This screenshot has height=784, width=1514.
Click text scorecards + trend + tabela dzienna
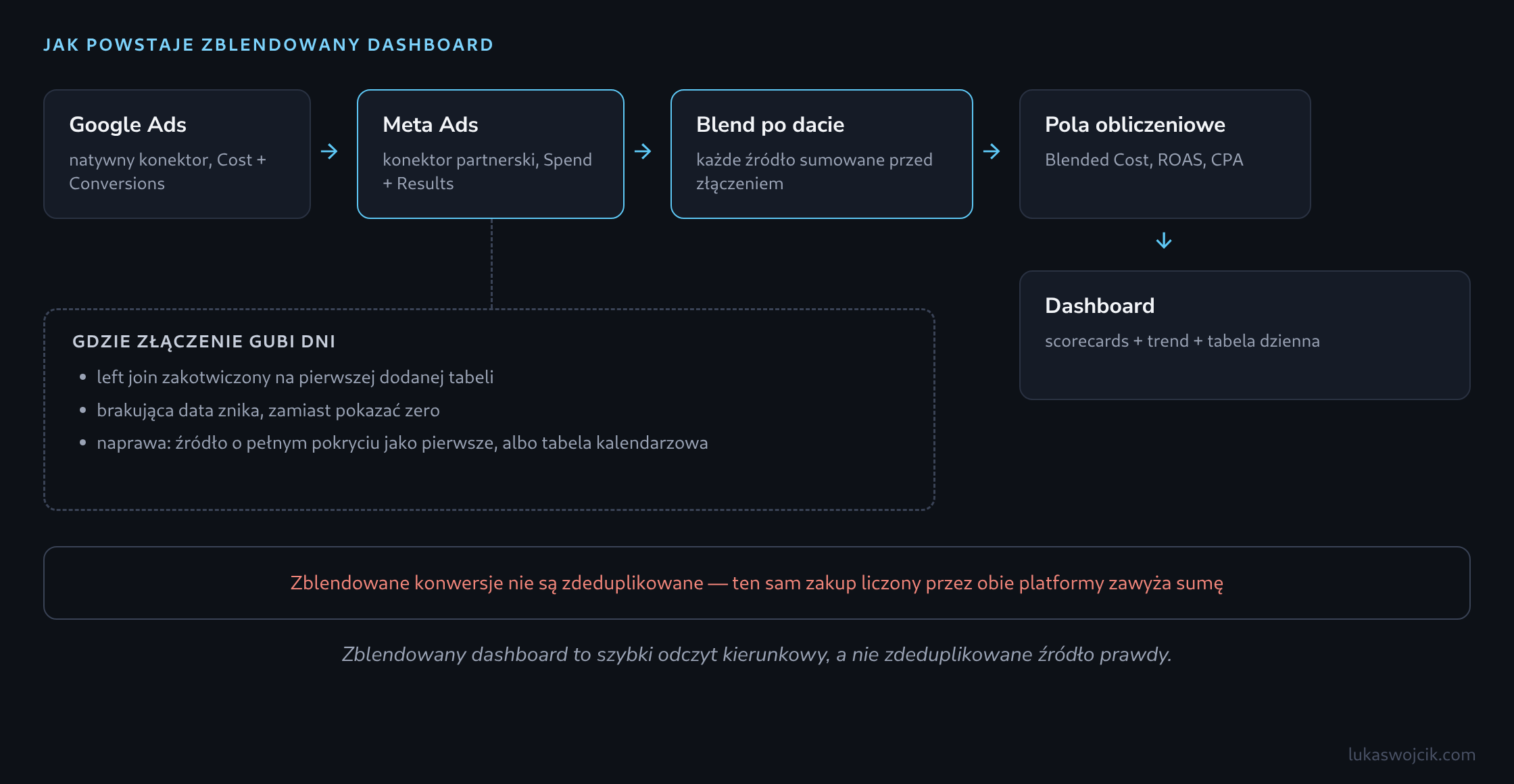1182,341
